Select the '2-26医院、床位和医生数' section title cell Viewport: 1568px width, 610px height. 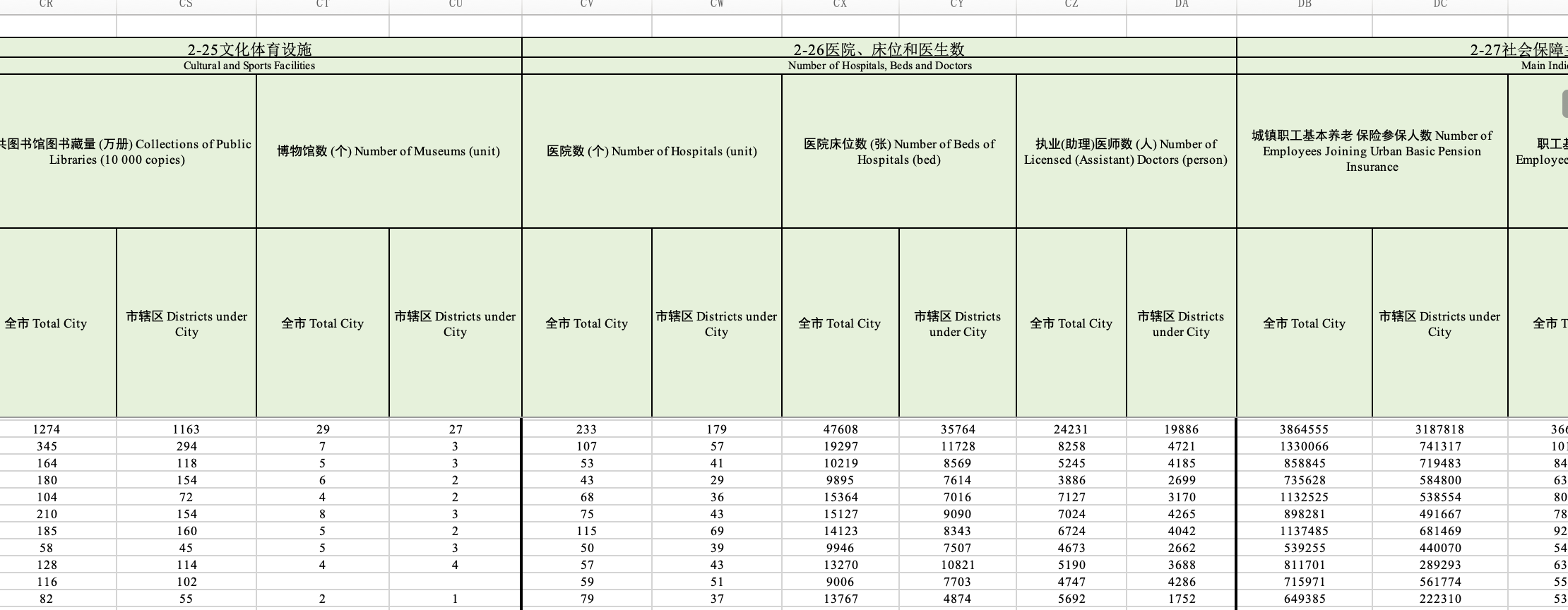point(879,49)
